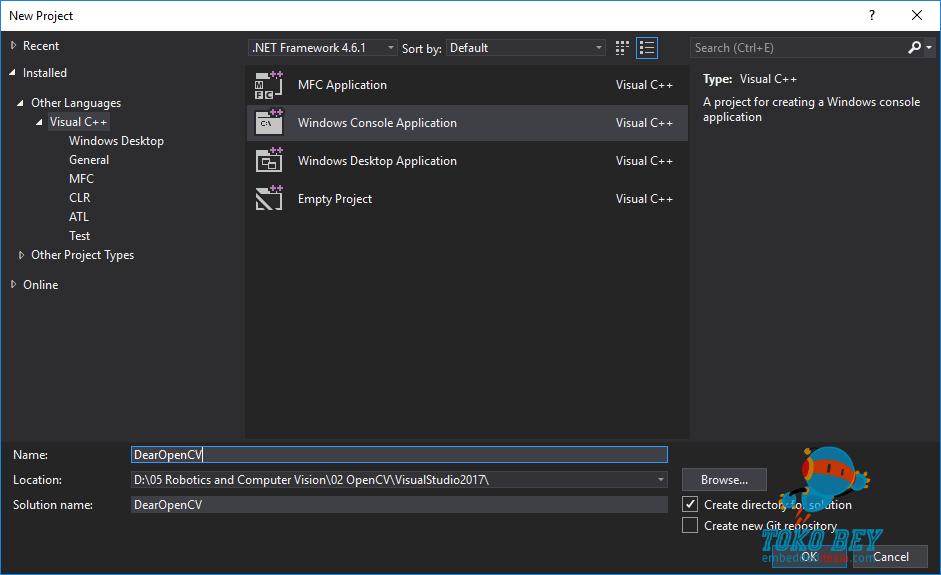Enable Create new Git repository checkbox

click(x=690, y=525)
